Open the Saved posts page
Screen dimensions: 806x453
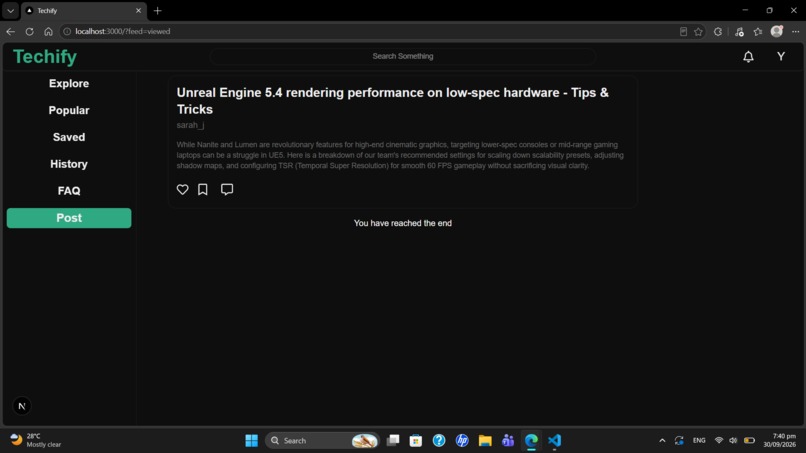[x=69, y=137]
